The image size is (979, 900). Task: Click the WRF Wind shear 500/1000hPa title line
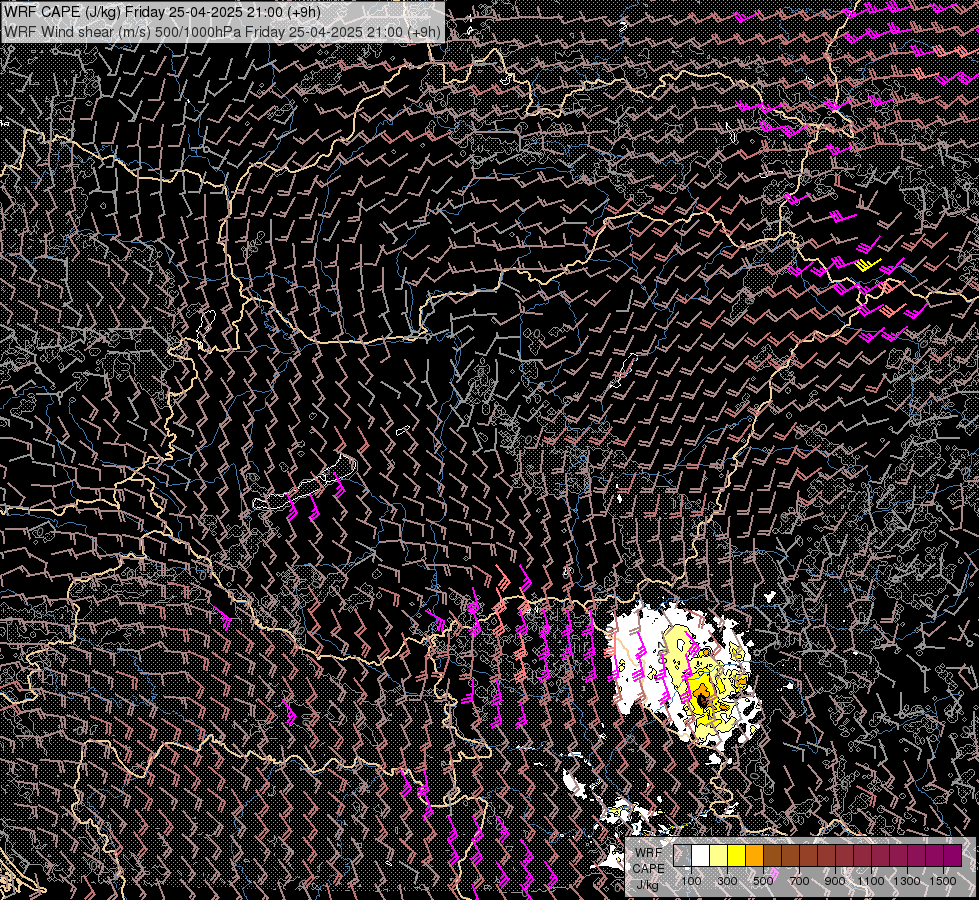click(222, 32)
